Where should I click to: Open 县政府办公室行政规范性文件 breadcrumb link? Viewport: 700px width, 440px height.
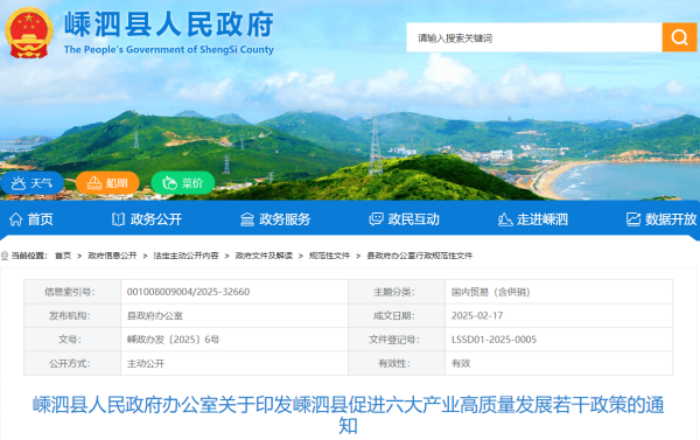click(x=420, y=255)
